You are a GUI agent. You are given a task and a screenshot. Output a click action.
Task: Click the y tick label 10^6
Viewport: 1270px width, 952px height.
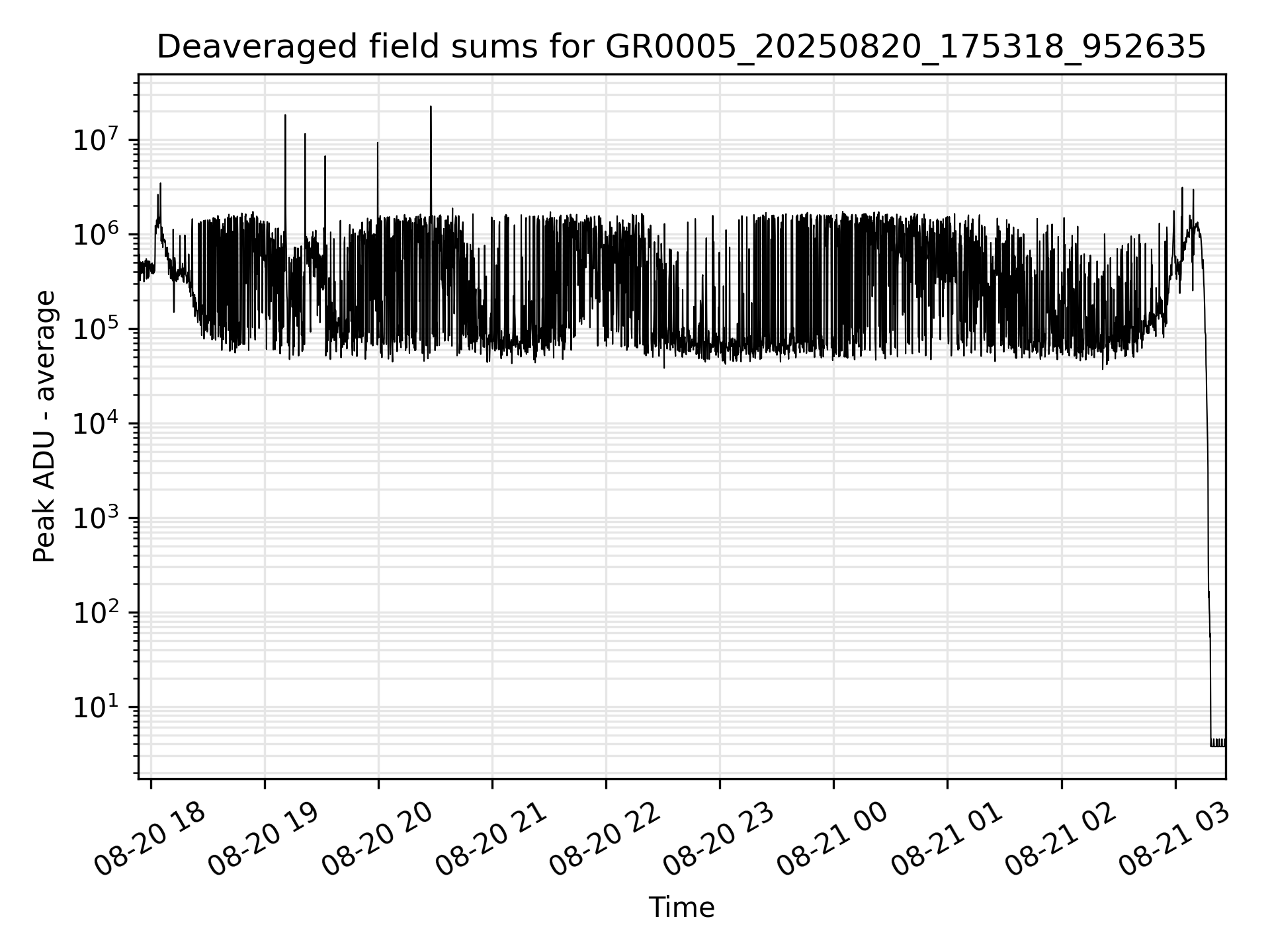[96, 233]
